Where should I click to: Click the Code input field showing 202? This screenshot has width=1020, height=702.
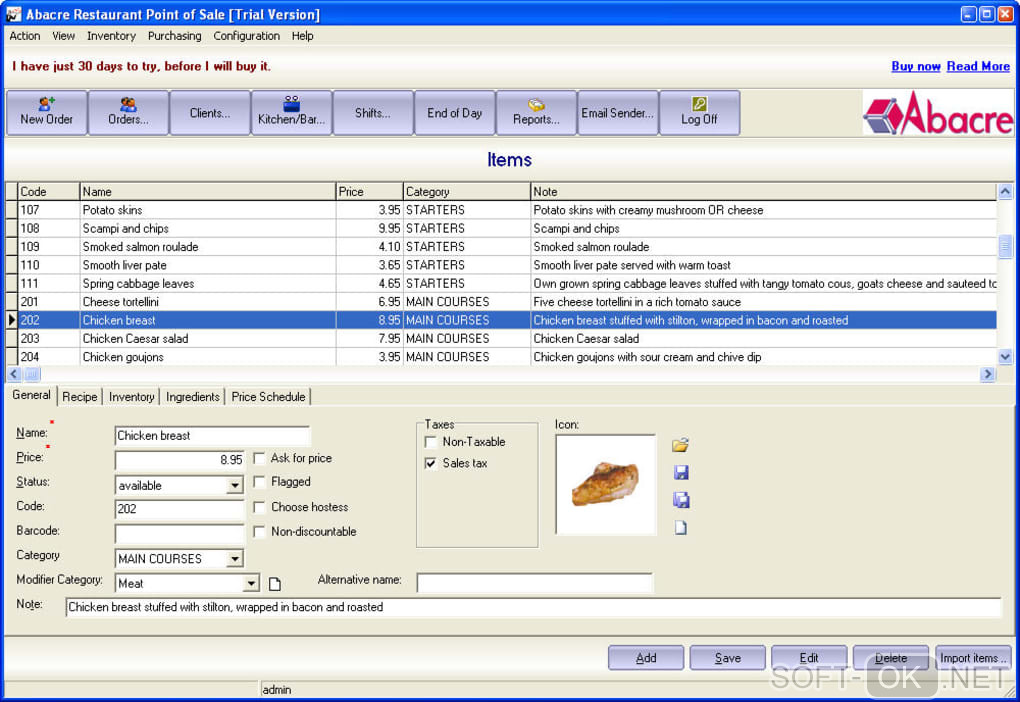[x=180, y=509]
